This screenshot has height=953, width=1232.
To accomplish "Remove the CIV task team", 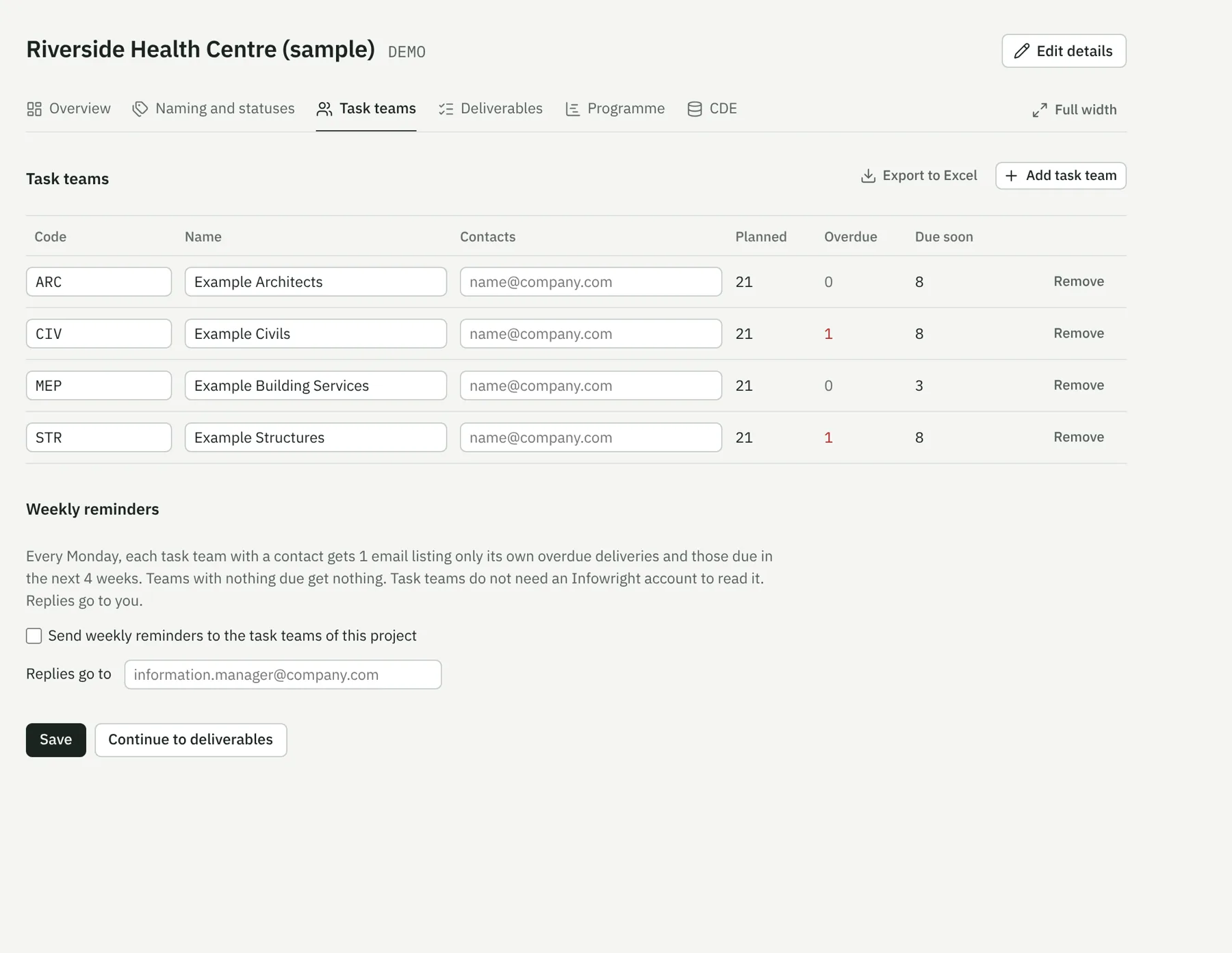I will point(1079,333).
